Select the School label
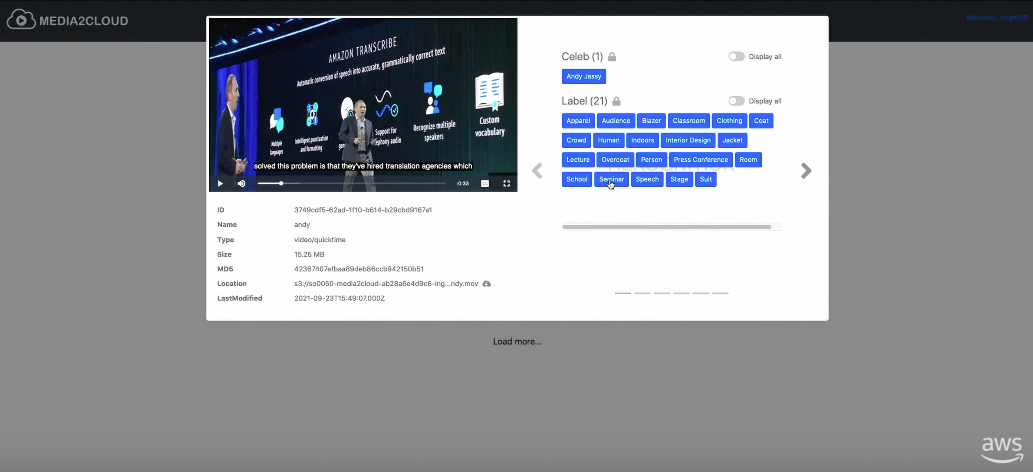Image resolution: width=1033 pixels, height=472 pixels. click(577, 179)
